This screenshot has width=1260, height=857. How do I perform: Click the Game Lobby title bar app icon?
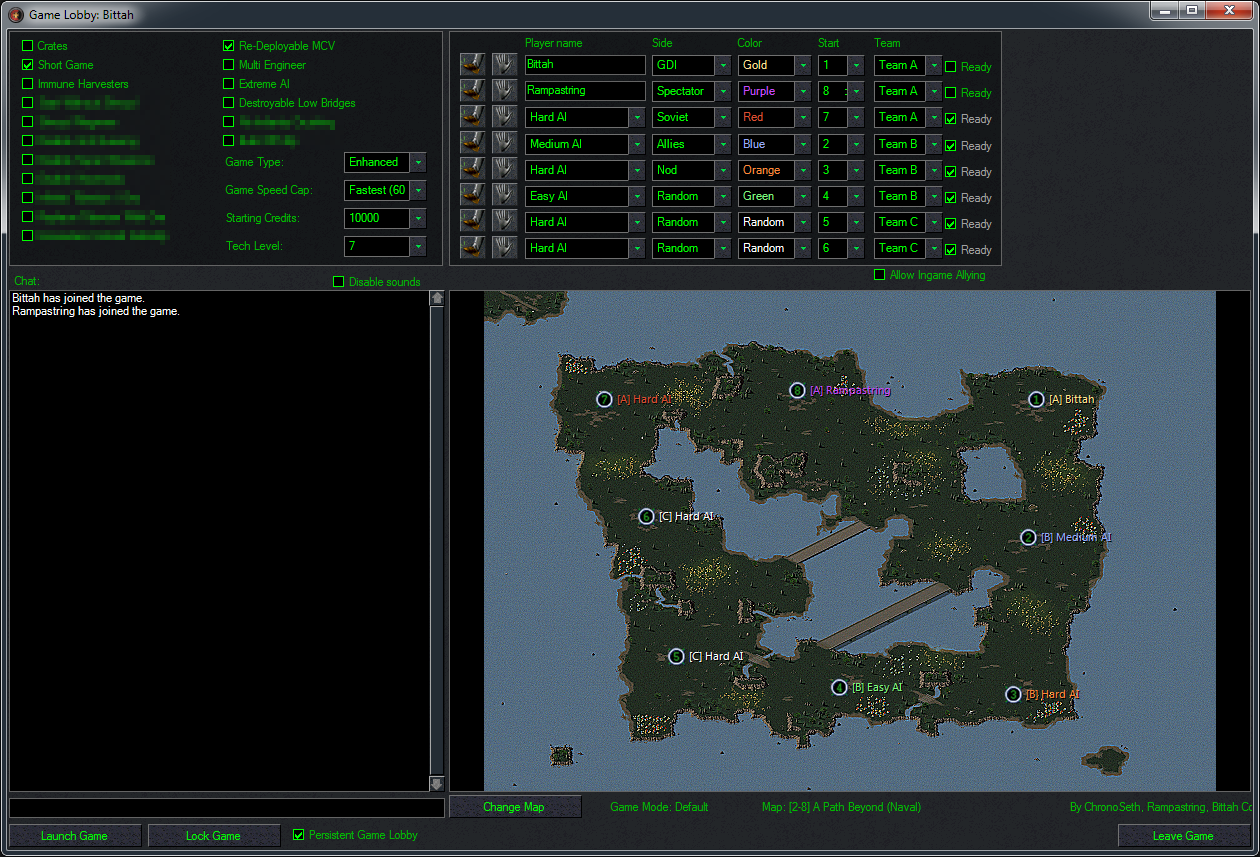click(15, 14)
